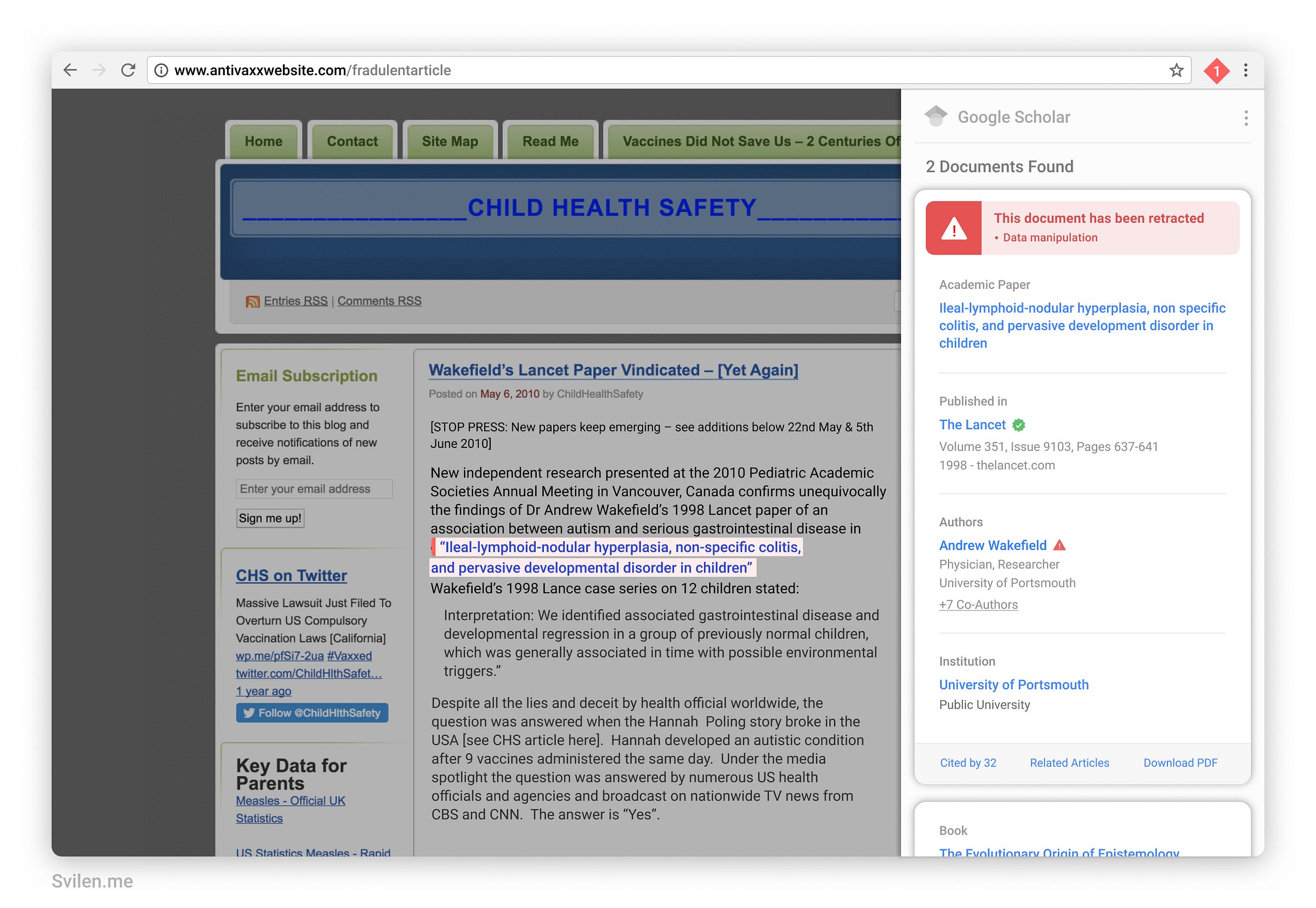Open Chrome's three-dot menu

(1245, 70)
